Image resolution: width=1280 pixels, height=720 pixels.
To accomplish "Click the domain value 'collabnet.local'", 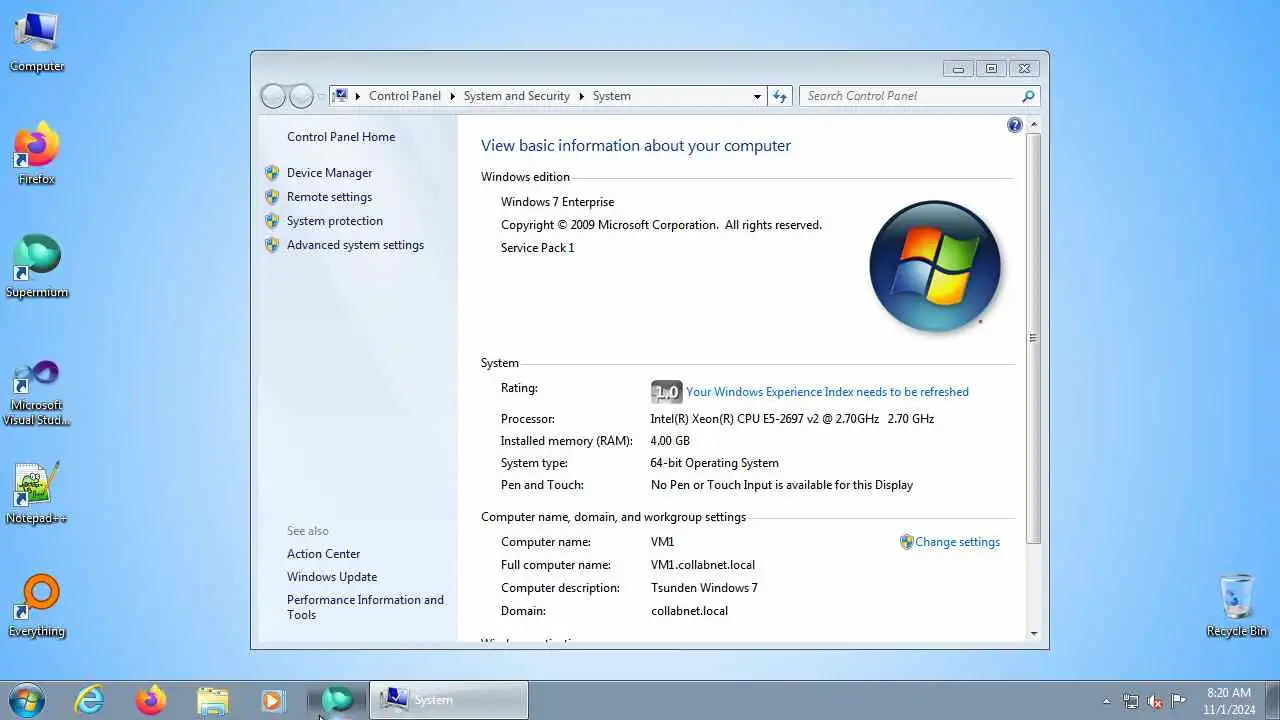I will (x=689, y=611).
